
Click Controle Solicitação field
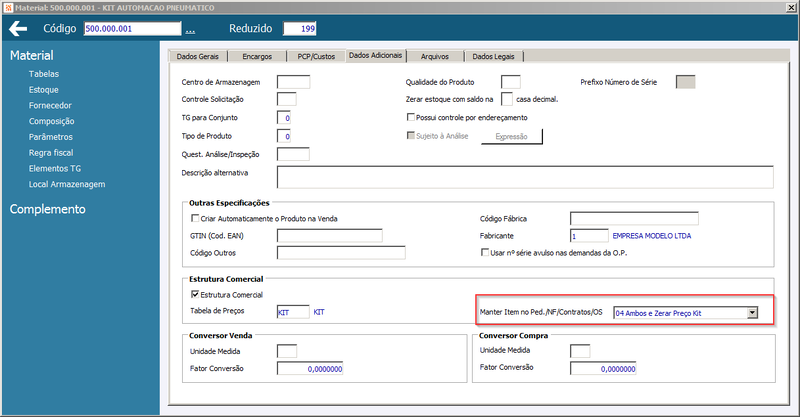point(287,99)
